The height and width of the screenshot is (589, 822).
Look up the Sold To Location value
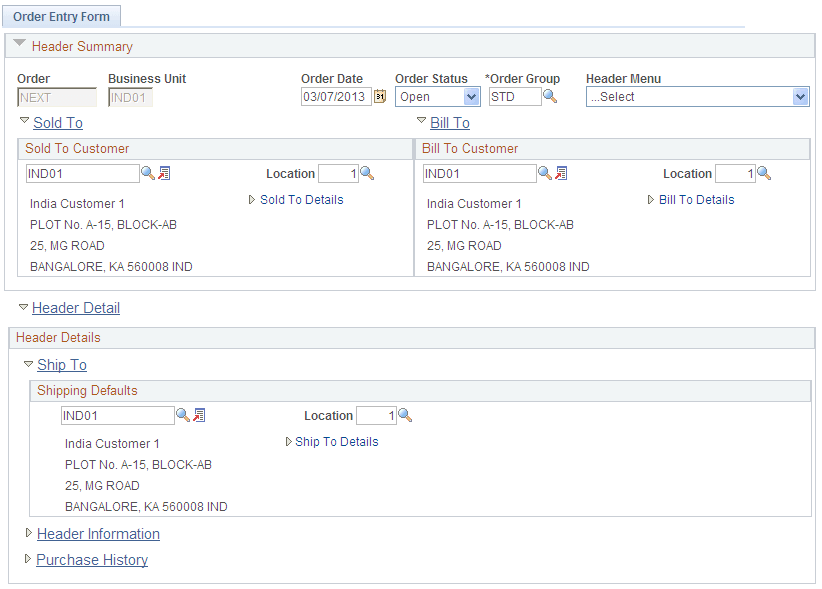pyautogui.click(x=367, y=173)
